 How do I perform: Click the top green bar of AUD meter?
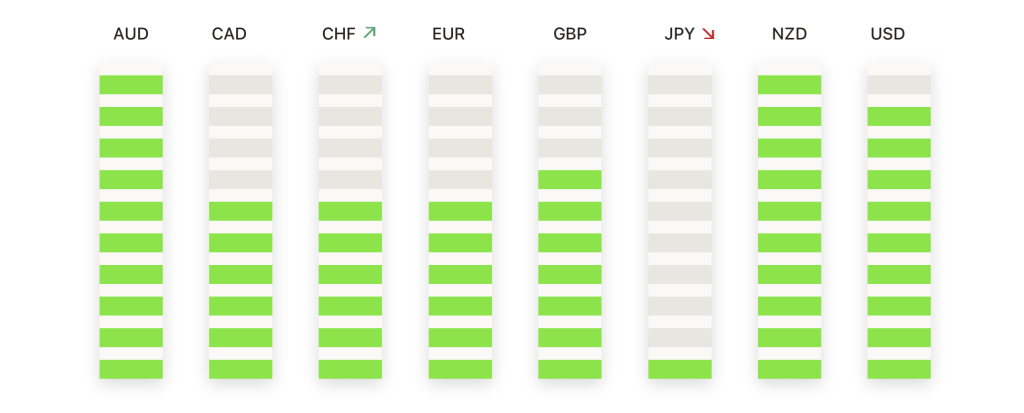pos(131,85)
